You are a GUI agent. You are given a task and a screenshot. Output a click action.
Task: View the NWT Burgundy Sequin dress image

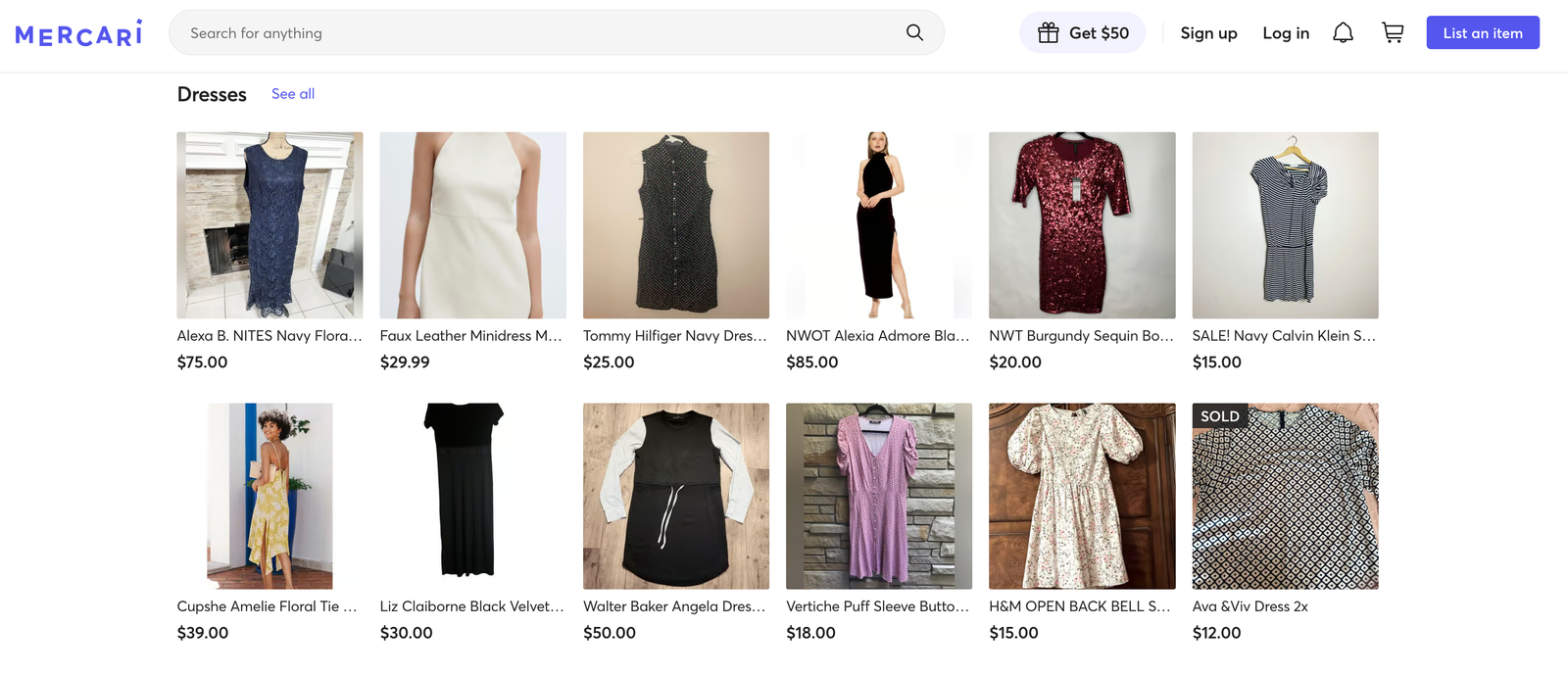pos(1081,224)
